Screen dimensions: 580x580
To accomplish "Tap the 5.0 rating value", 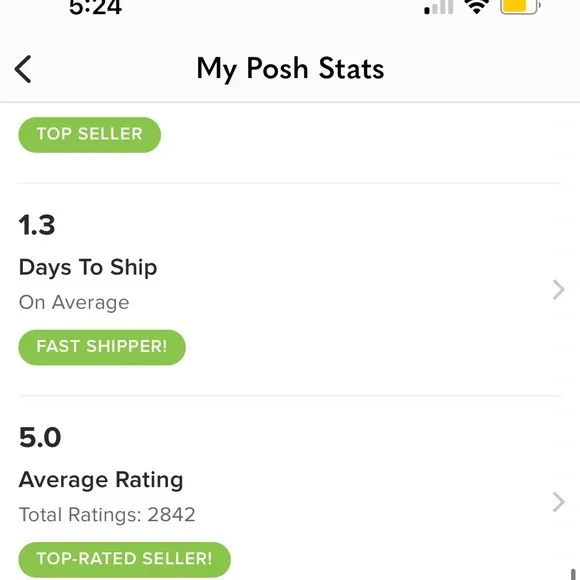I will [40, 437].
